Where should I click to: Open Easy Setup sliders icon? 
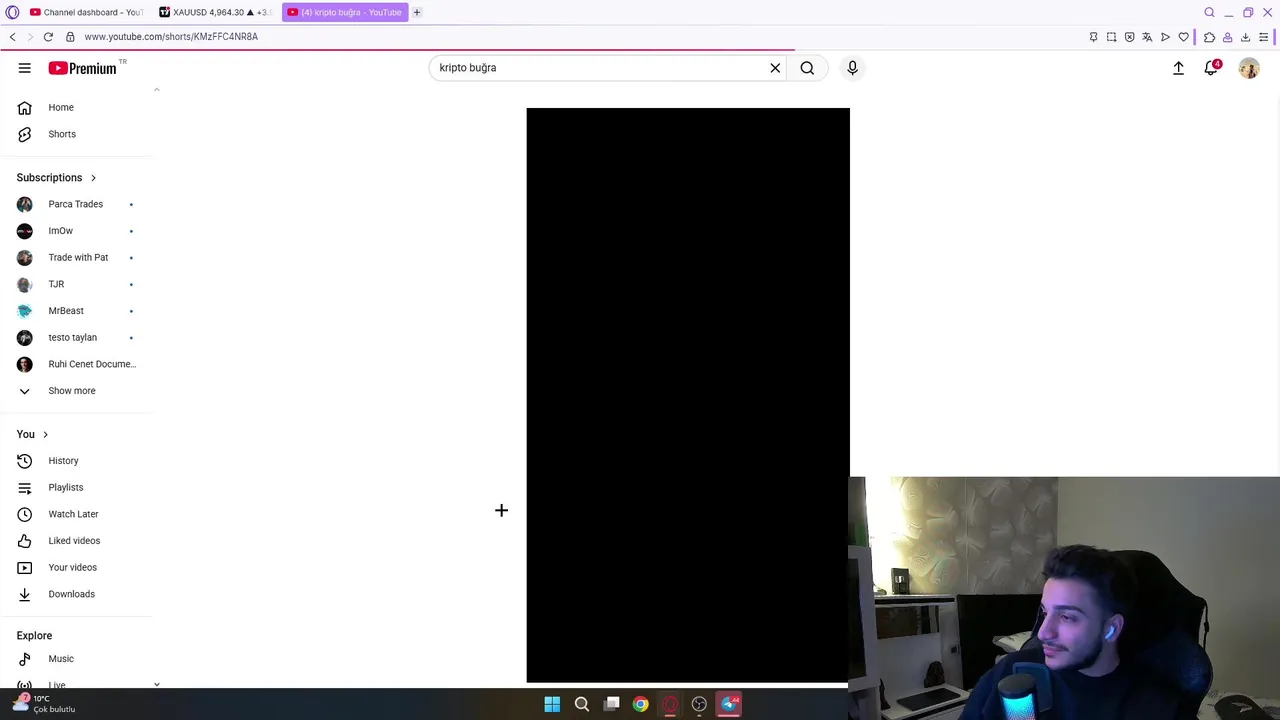[x=1264, y=37]
